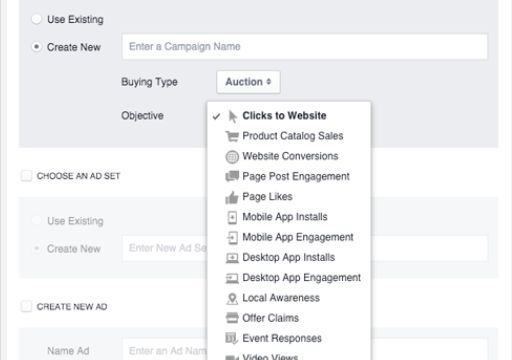Click the thumbs-up icon for Page Likes

[232, 197]
